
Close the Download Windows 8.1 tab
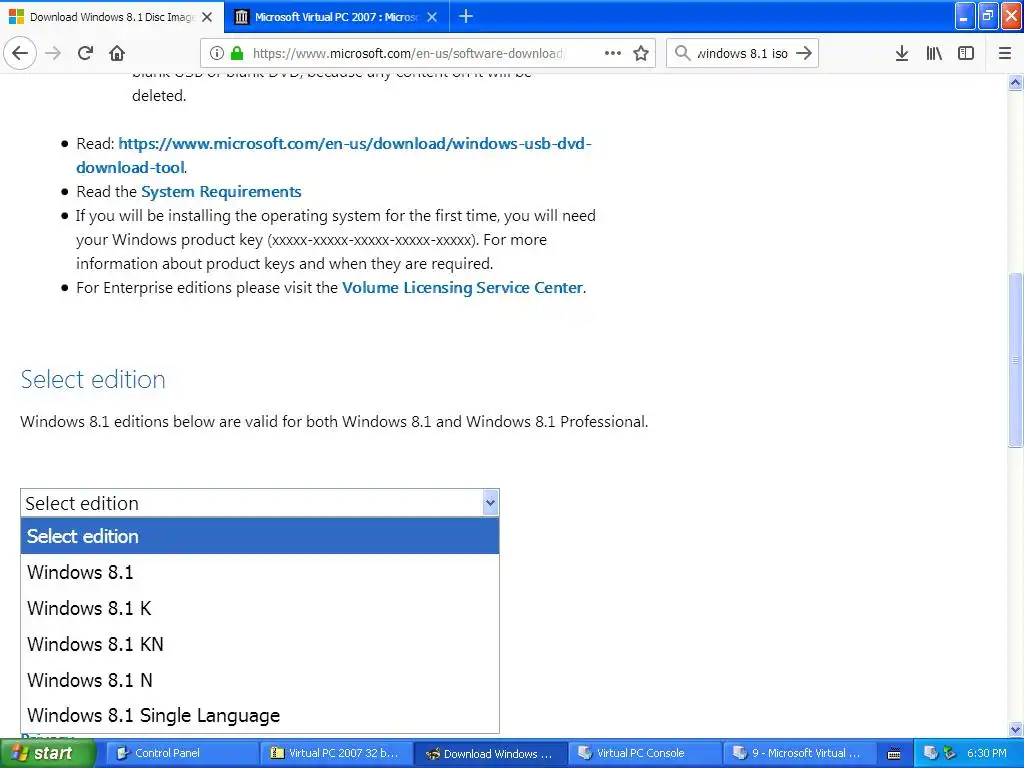[207, 17]
